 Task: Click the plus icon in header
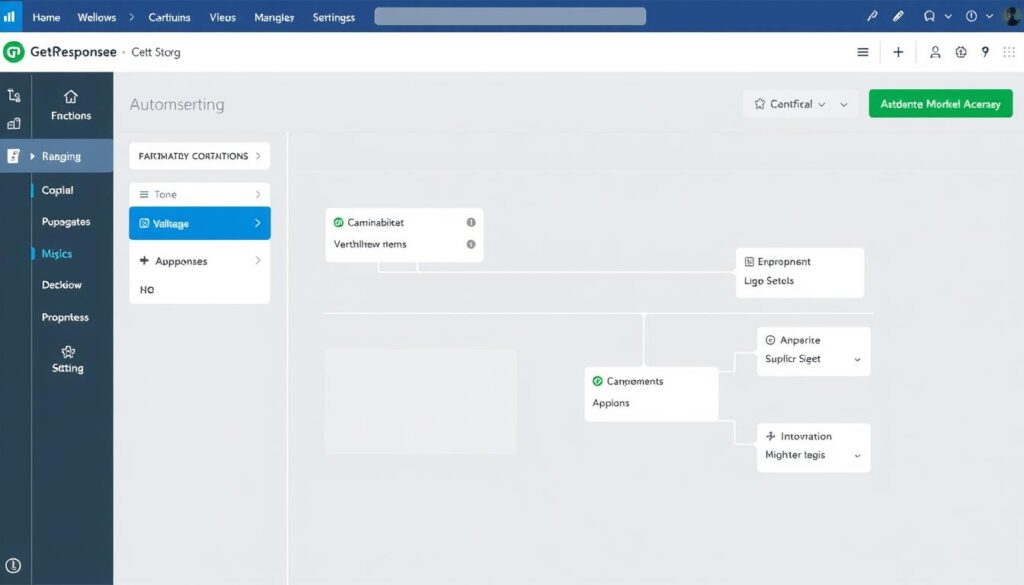point(898,52)
